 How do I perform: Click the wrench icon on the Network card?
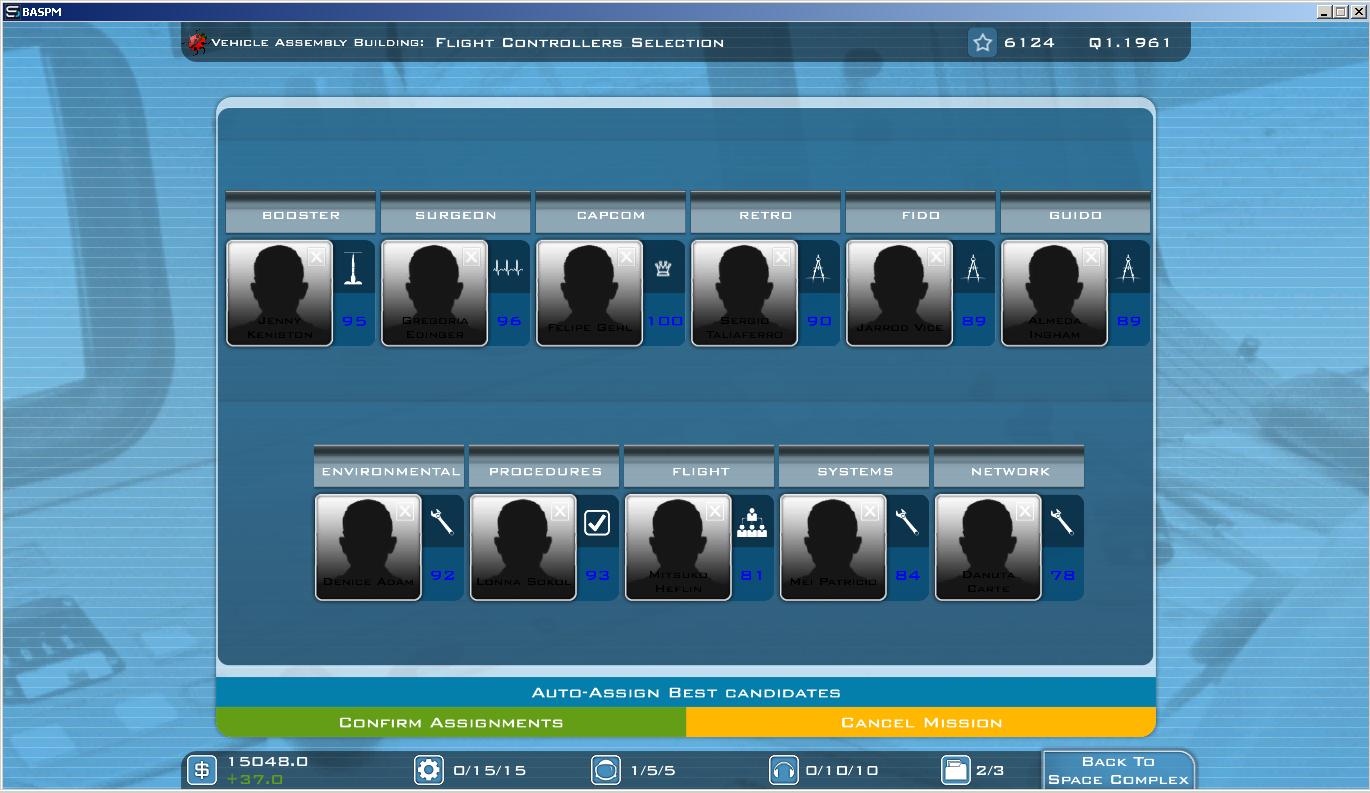pos(1061,522)
